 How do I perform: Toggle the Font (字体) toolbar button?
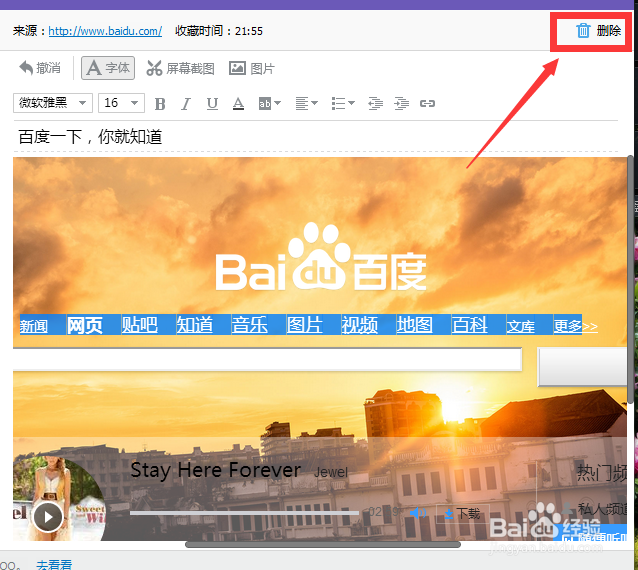tap(108, 68)
